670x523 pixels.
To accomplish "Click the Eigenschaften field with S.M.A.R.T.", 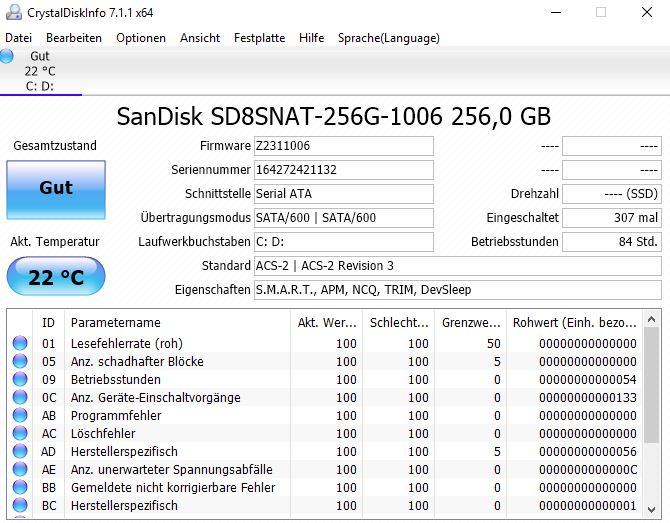I will (458, 290).
